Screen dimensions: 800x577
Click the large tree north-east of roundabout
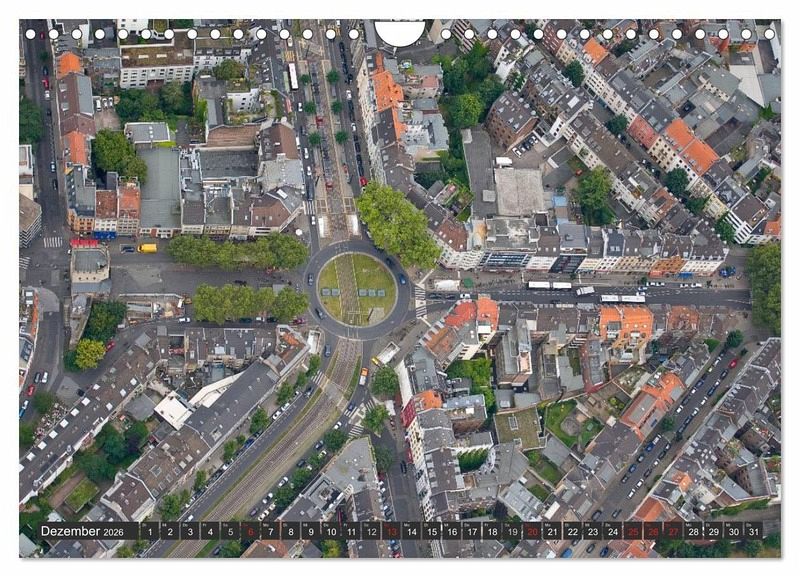coord(397,223)
